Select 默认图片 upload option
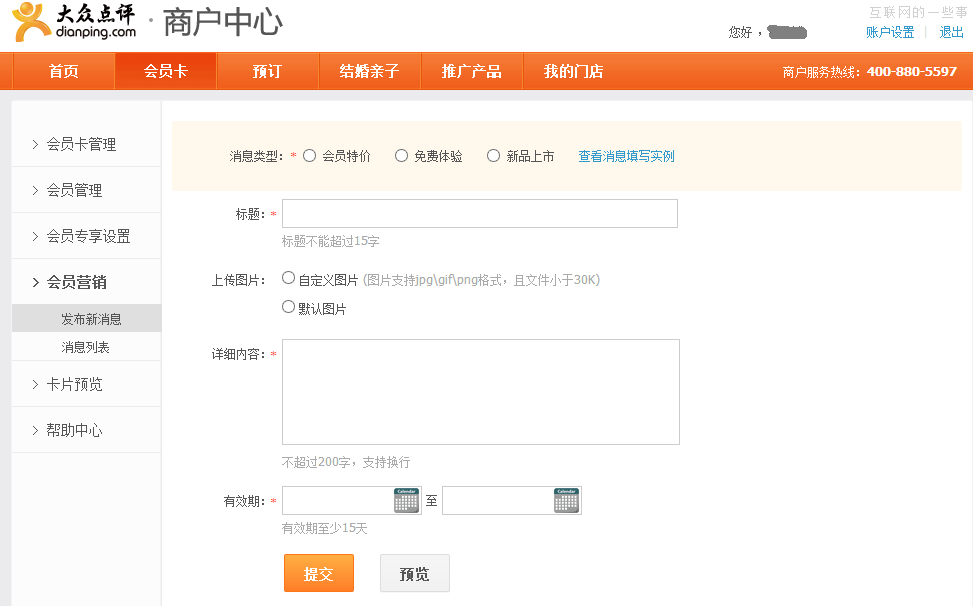This screenshot has height=606, width=973. pos(288,306)
